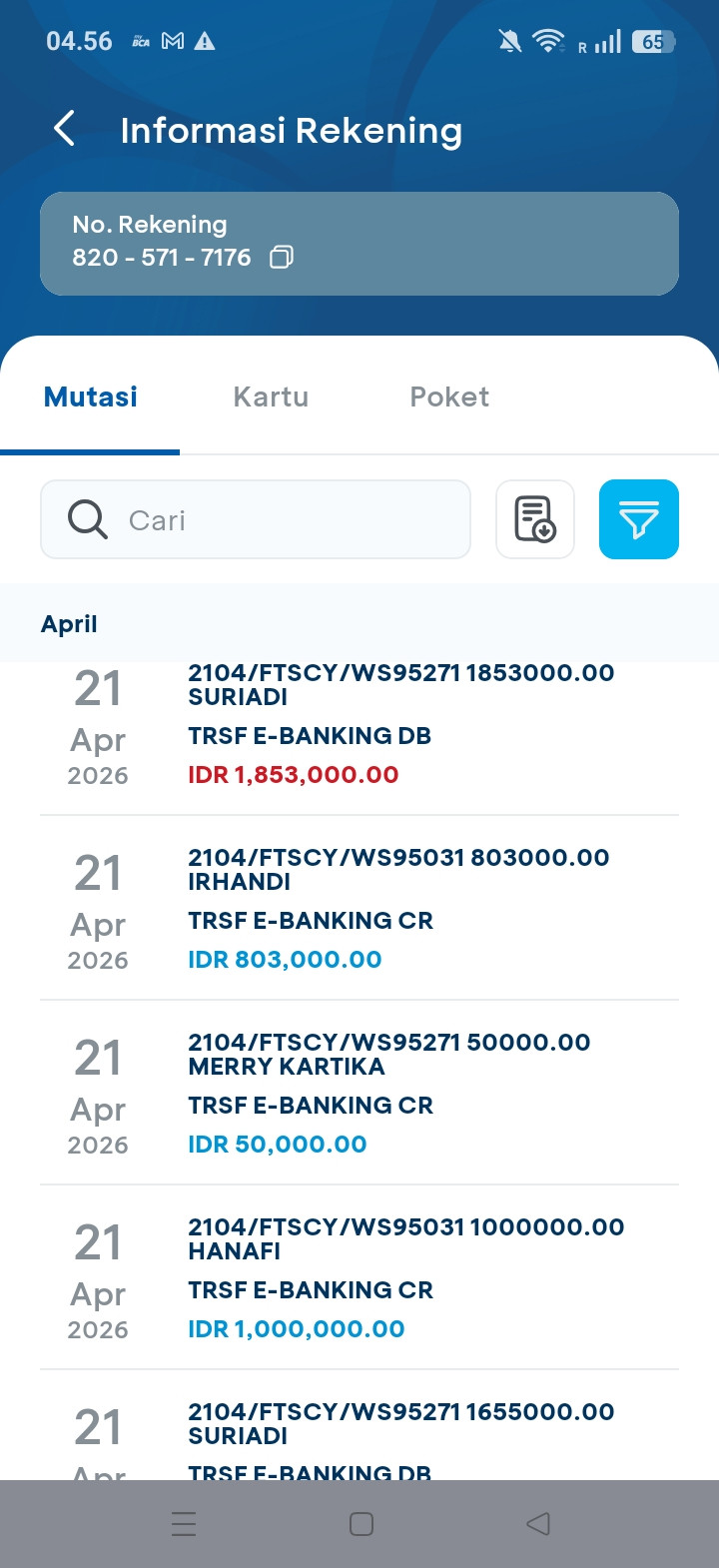Tap the download statement icon
Screen dimensions: 719x1568
click(535, 519)
